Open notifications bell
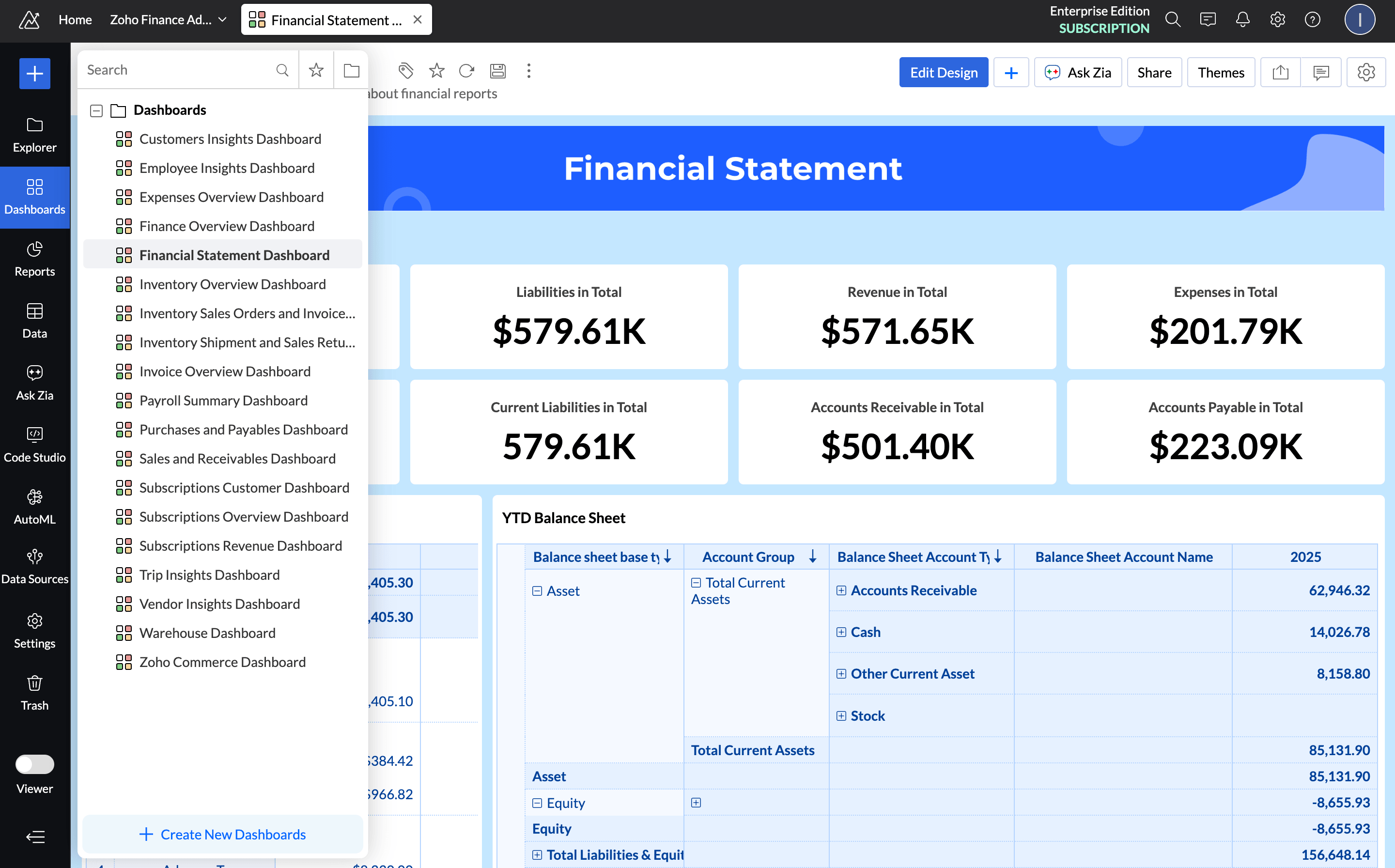1395x868 pixels. [x=1242, y=19]
